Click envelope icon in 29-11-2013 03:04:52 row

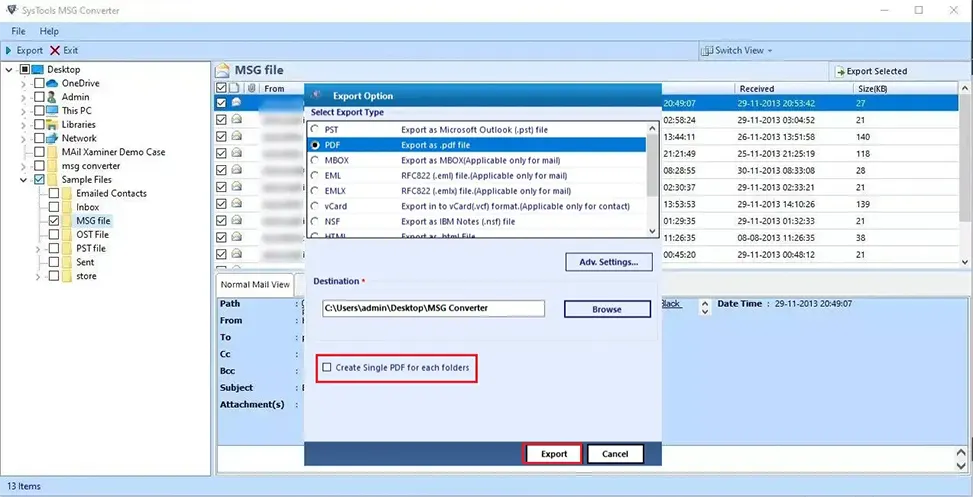click(236, 119)
